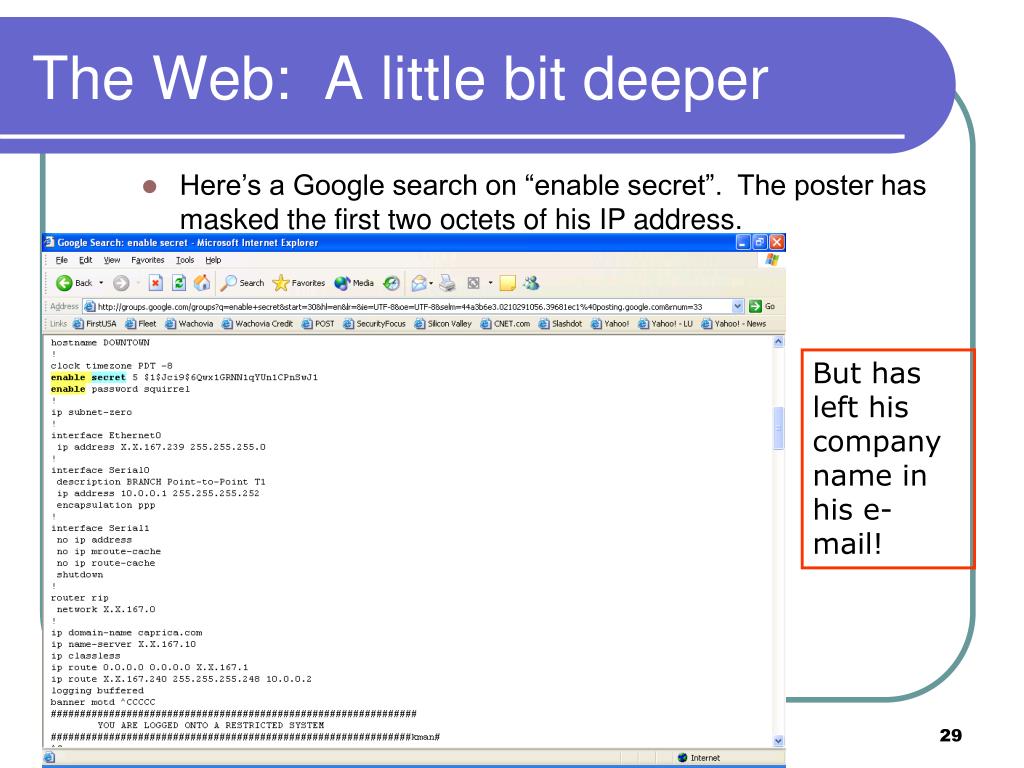Open the Wachovia link bookmark
The image size is (1024, 768).
pos(189,324)
